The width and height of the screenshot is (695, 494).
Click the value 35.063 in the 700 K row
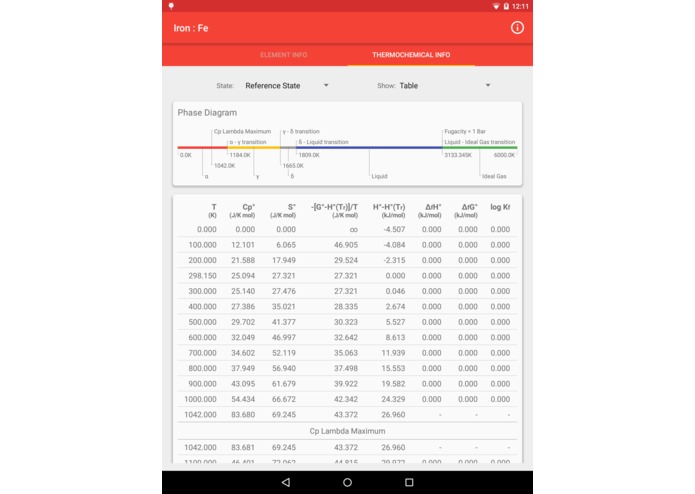(x=346, y=353)
